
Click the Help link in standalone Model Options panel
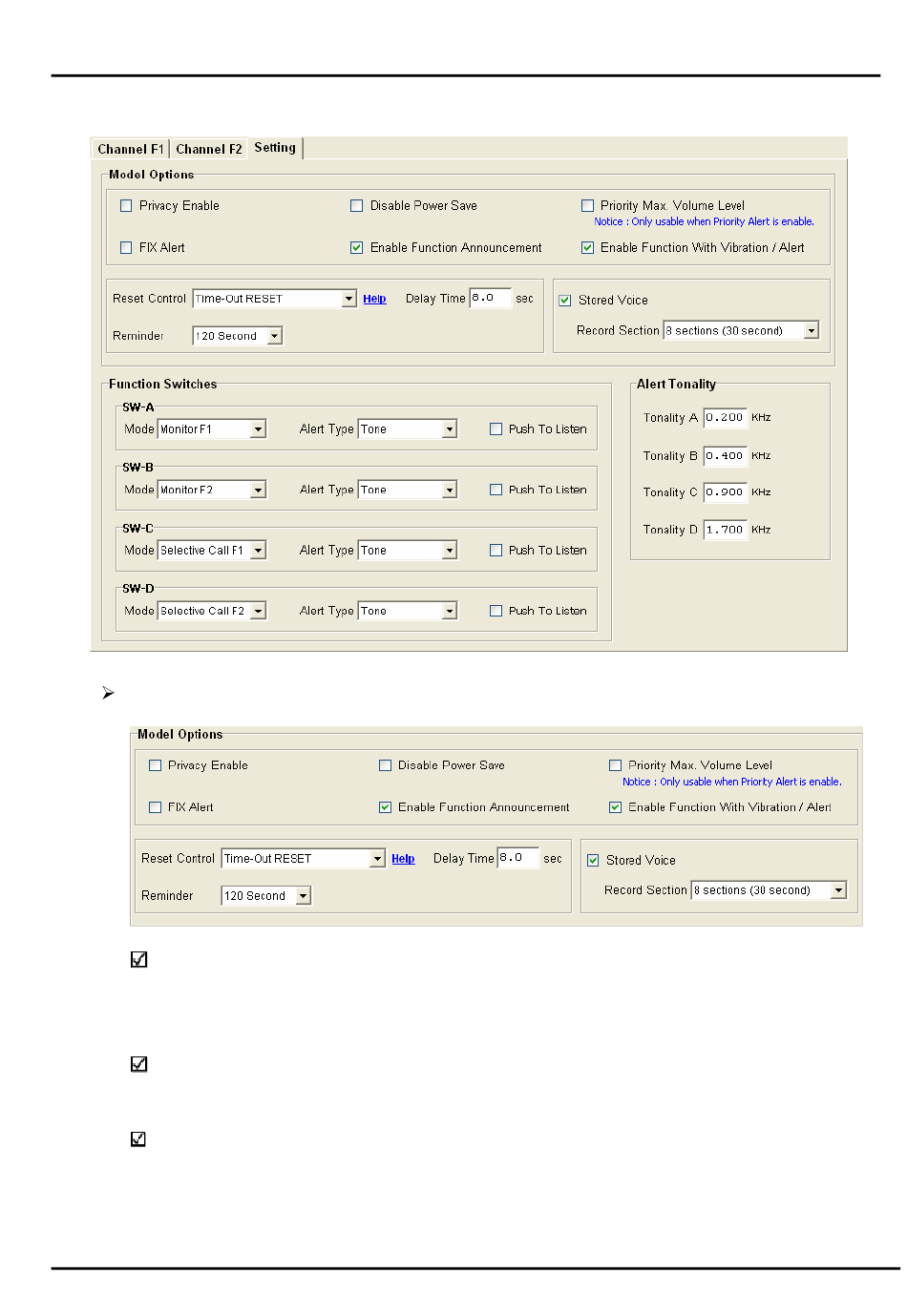coord(403,859)
